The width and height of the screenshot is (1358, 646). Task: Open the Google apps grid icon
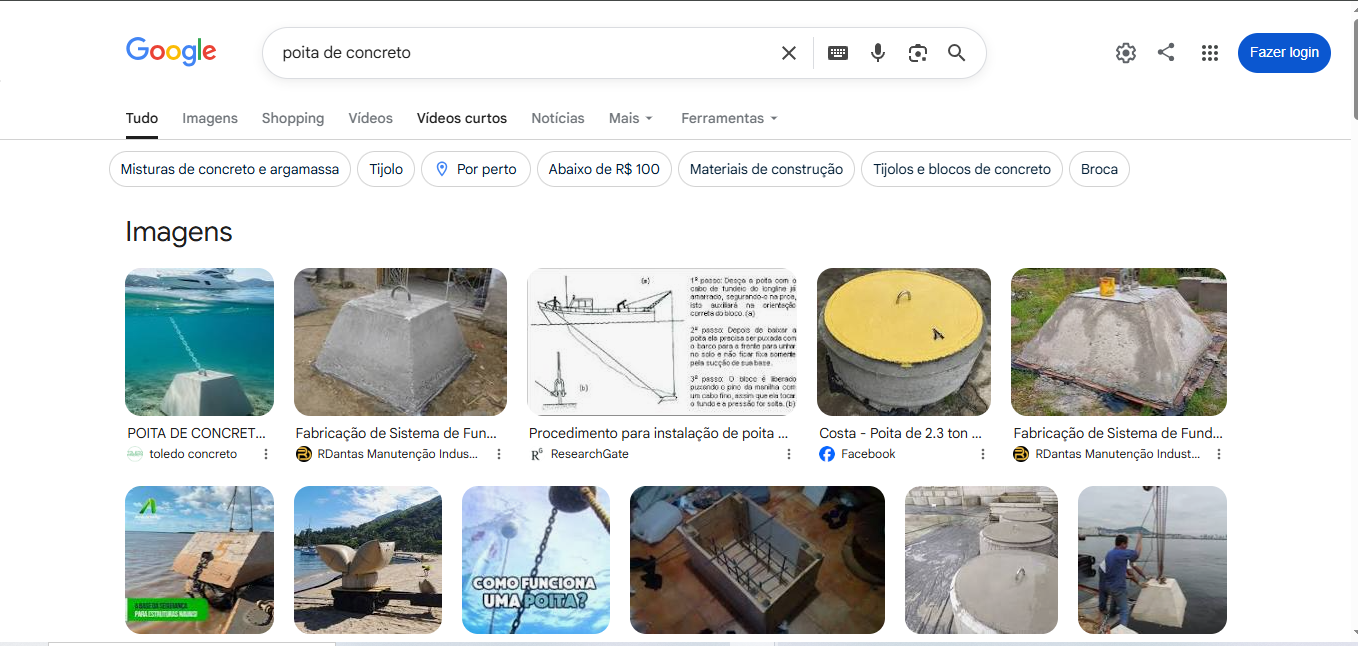point(1210,53)
